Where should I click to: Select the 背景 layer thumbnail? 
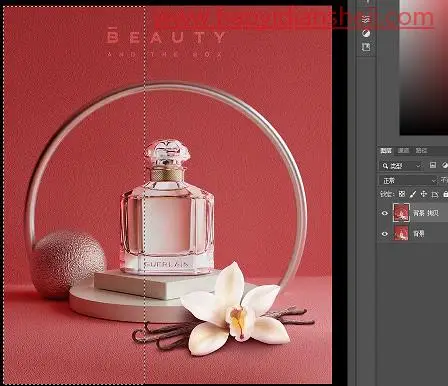tap(401, 233)
